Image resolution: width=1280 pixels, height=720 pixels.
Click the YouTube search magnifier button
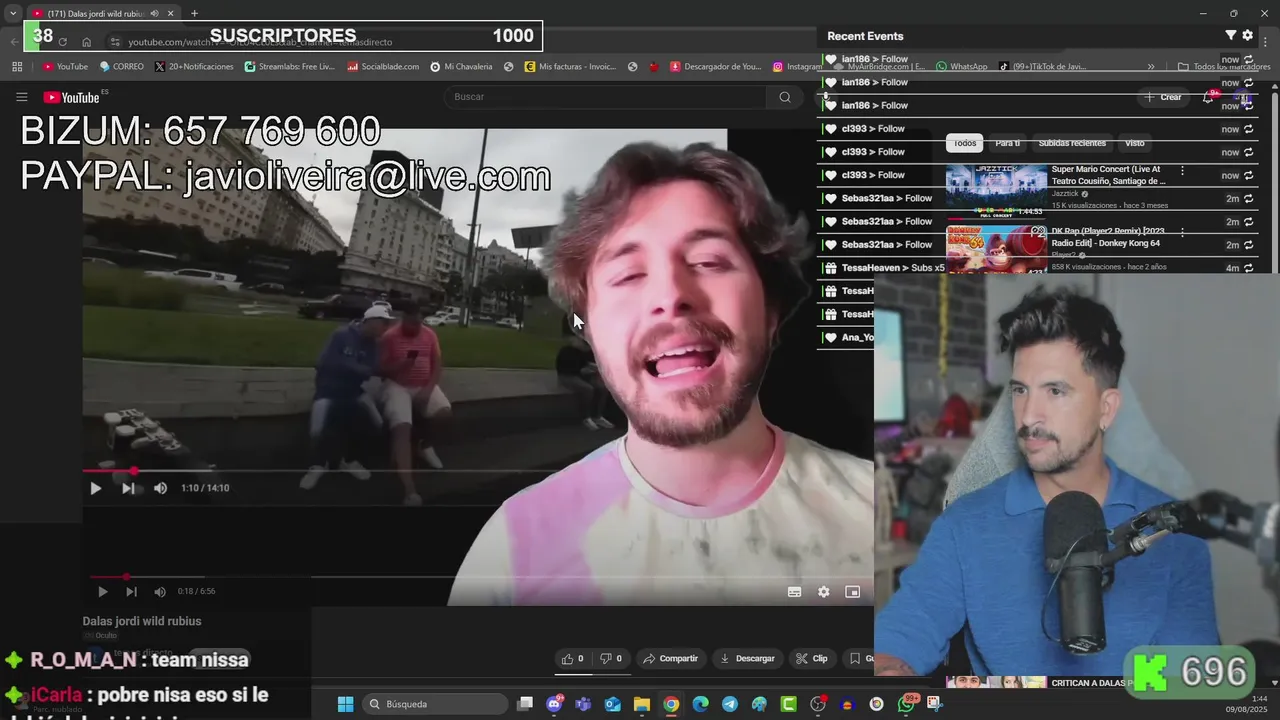(x=785, y=97)
